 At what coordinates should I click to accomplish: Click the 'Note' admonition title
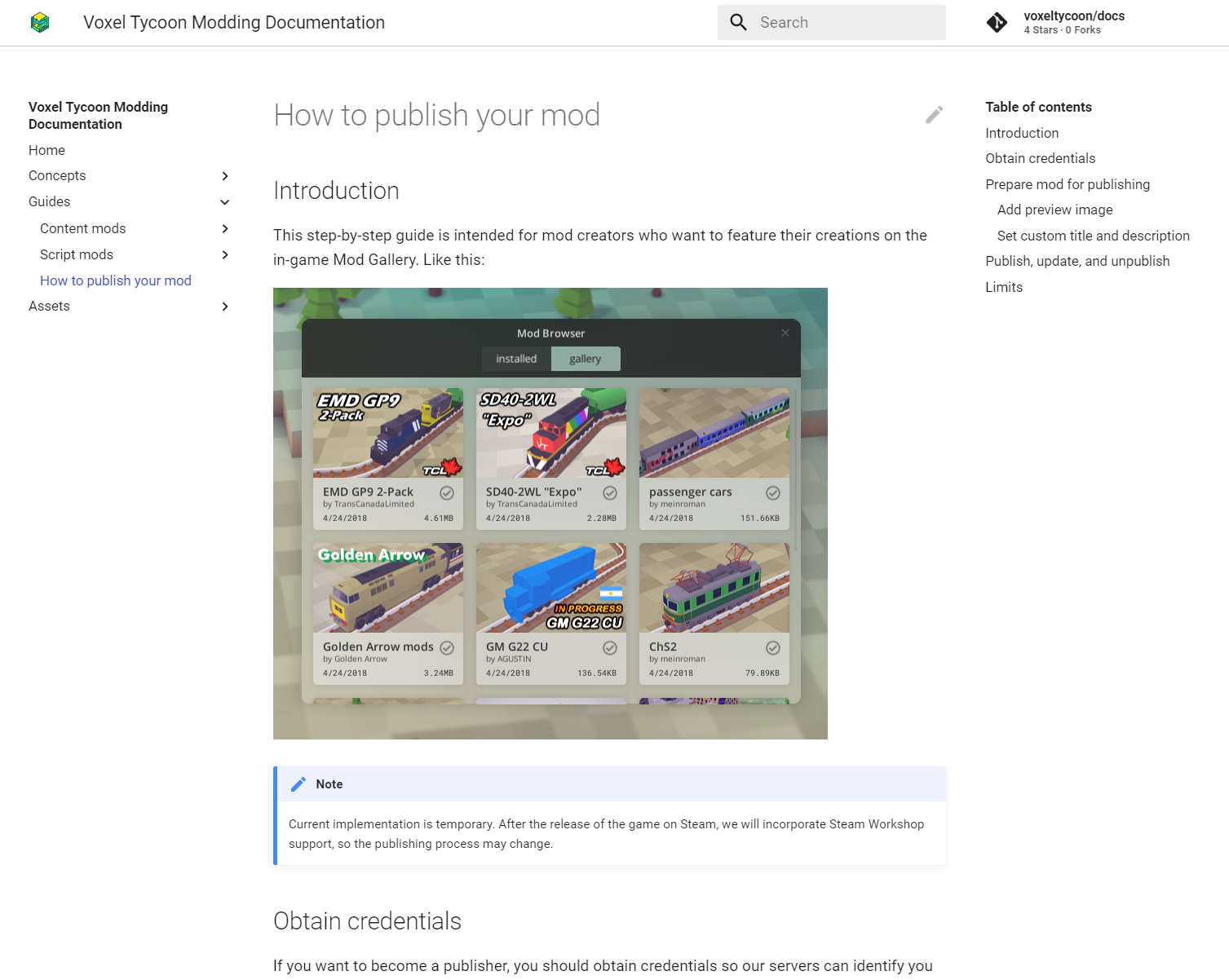point(329,784)
